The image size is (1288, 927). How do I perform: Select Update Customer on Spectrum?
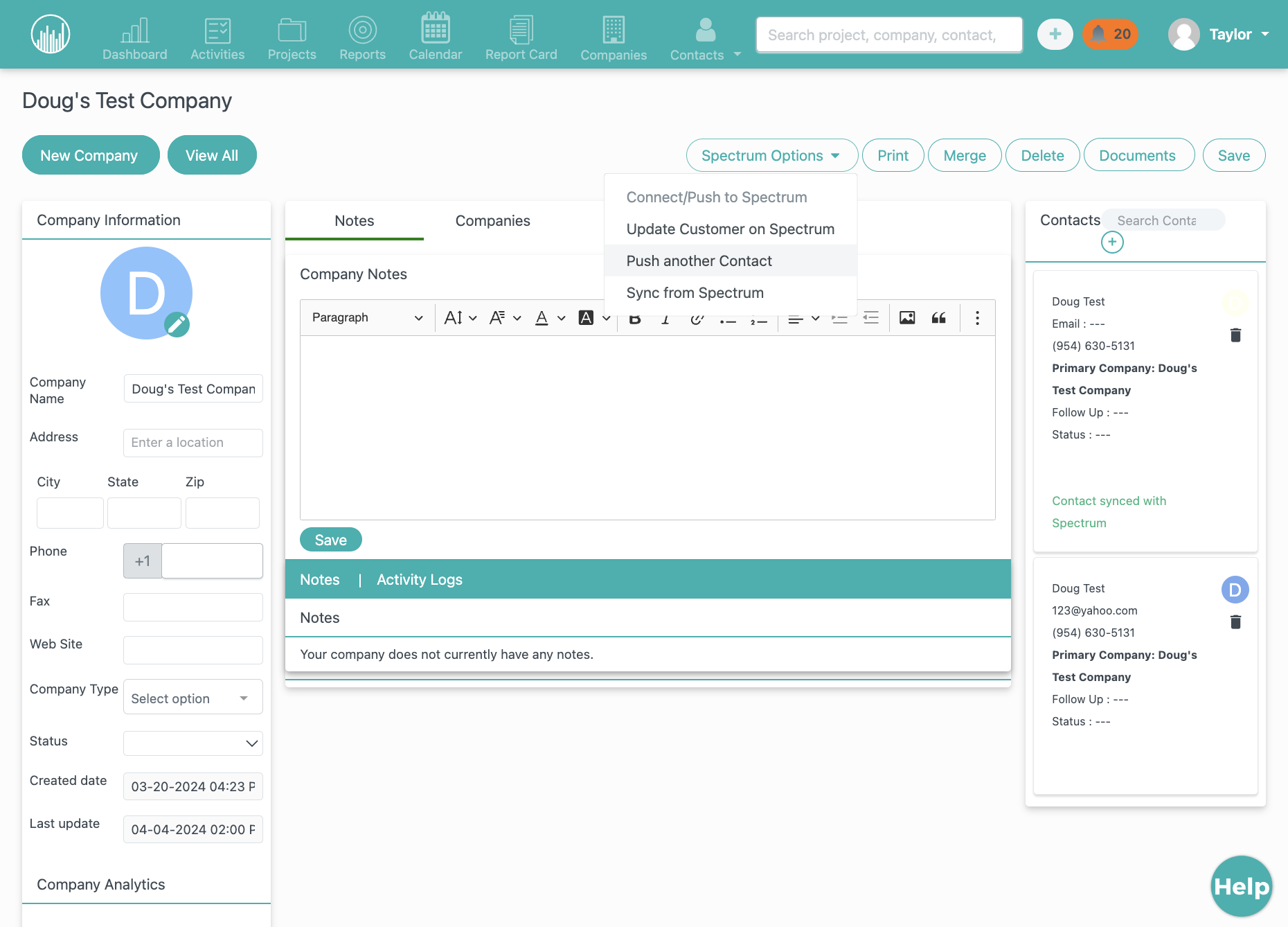[x=730, y=229]
